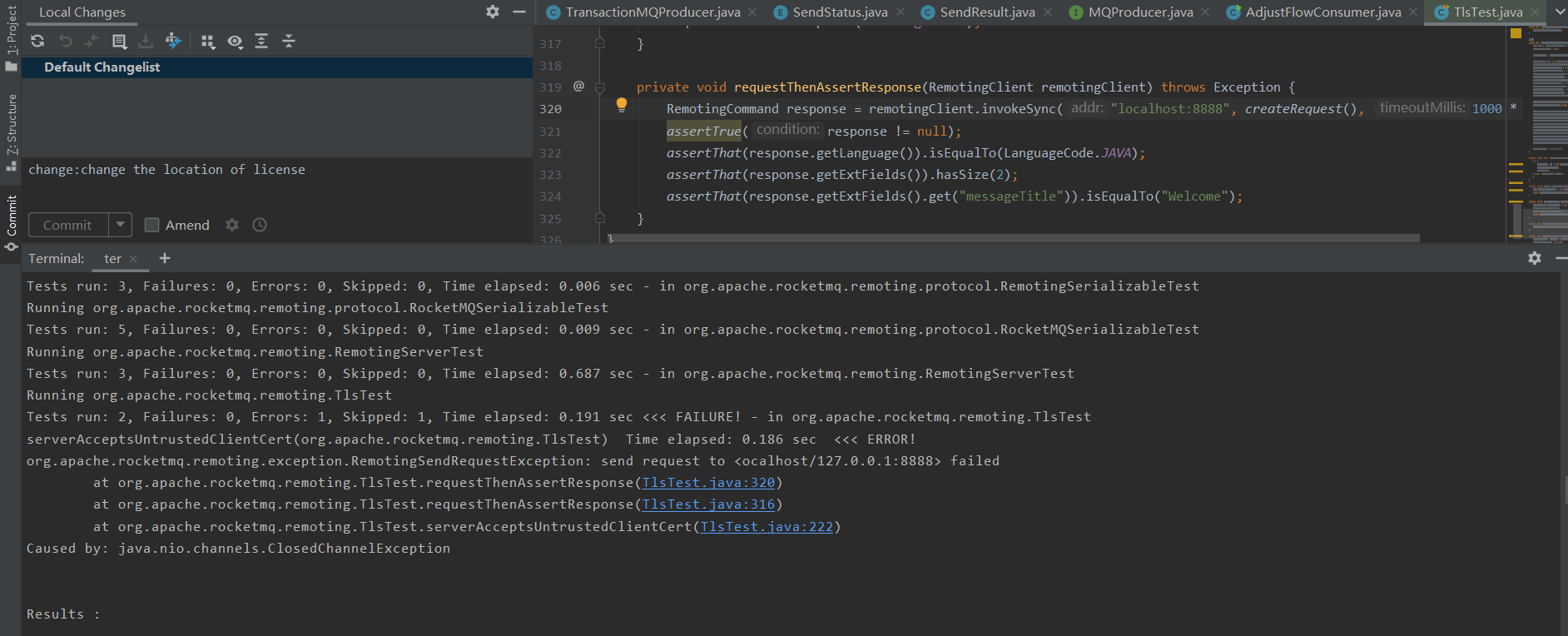Viewport: 1568px width, 636px height.
Task: Click the @ gutter icon on line 319
Action: point(578,86)
